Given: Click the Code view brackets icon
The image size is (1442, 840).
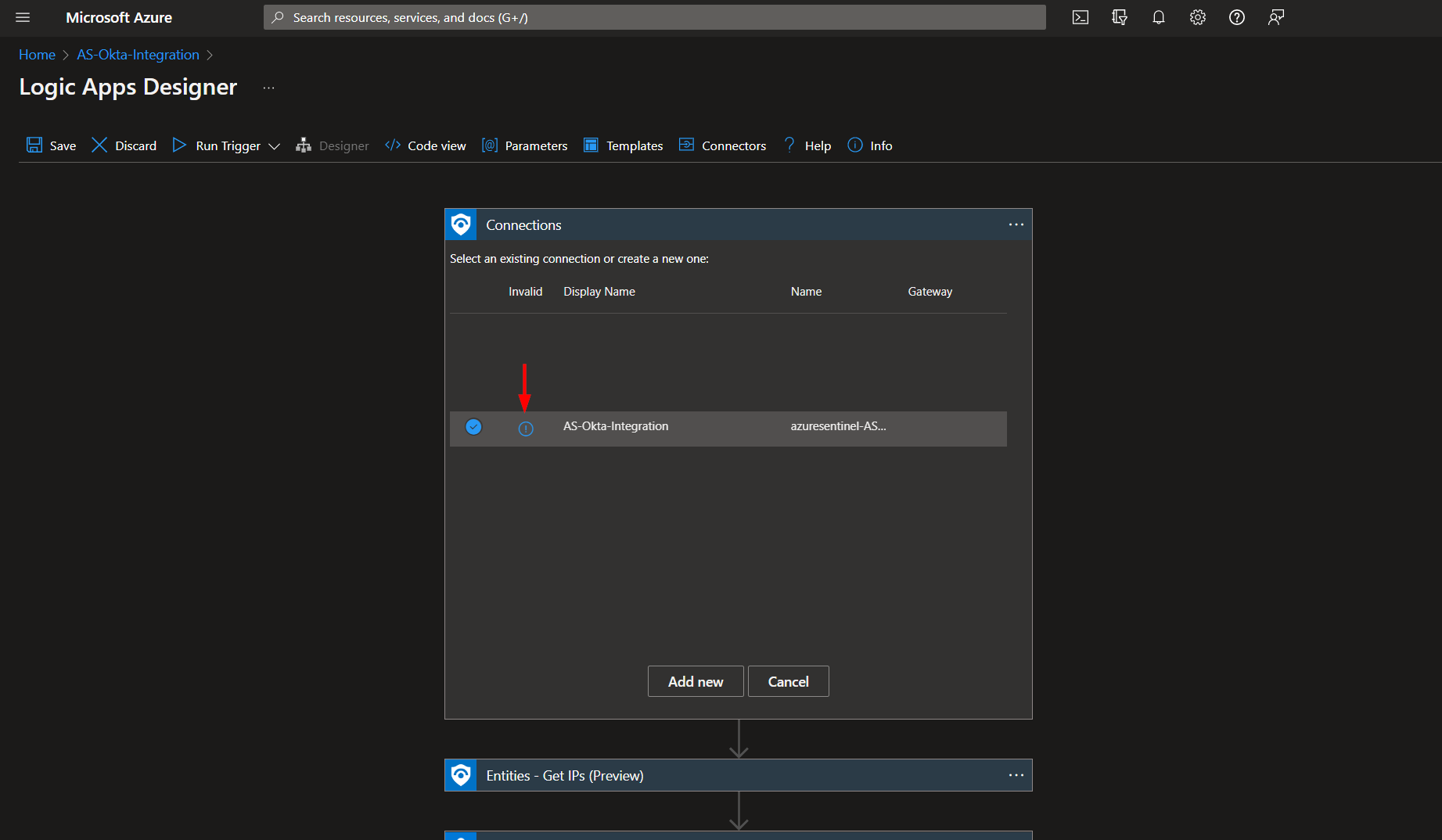Looking at the screenshot, I should point(393,145).
